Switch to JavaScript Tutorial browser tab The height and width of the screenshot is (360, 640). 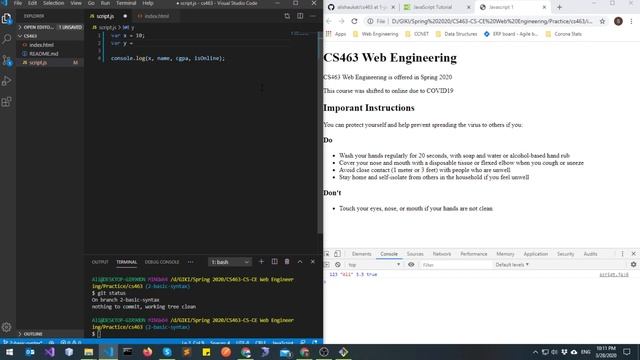click(433, 7)
